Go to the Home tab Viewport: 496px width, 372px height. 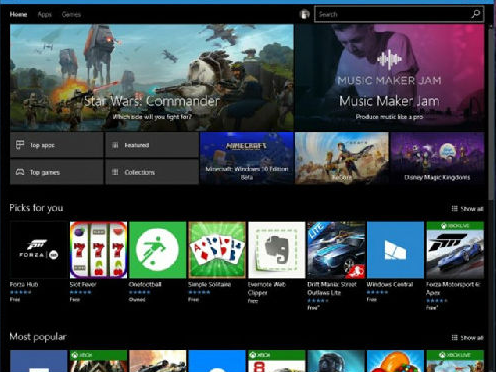[x=18, y=14]
